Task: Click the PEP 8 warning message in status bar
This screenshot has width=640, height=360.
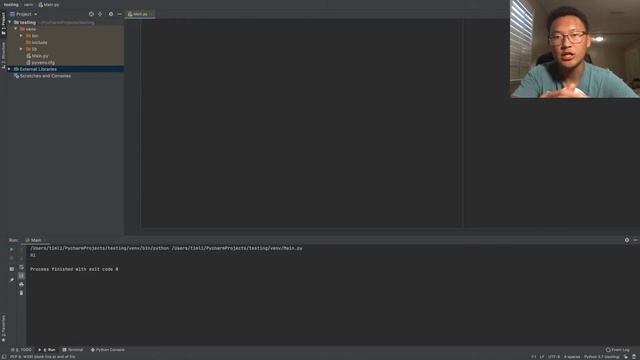Action: [x=43, y=357]
